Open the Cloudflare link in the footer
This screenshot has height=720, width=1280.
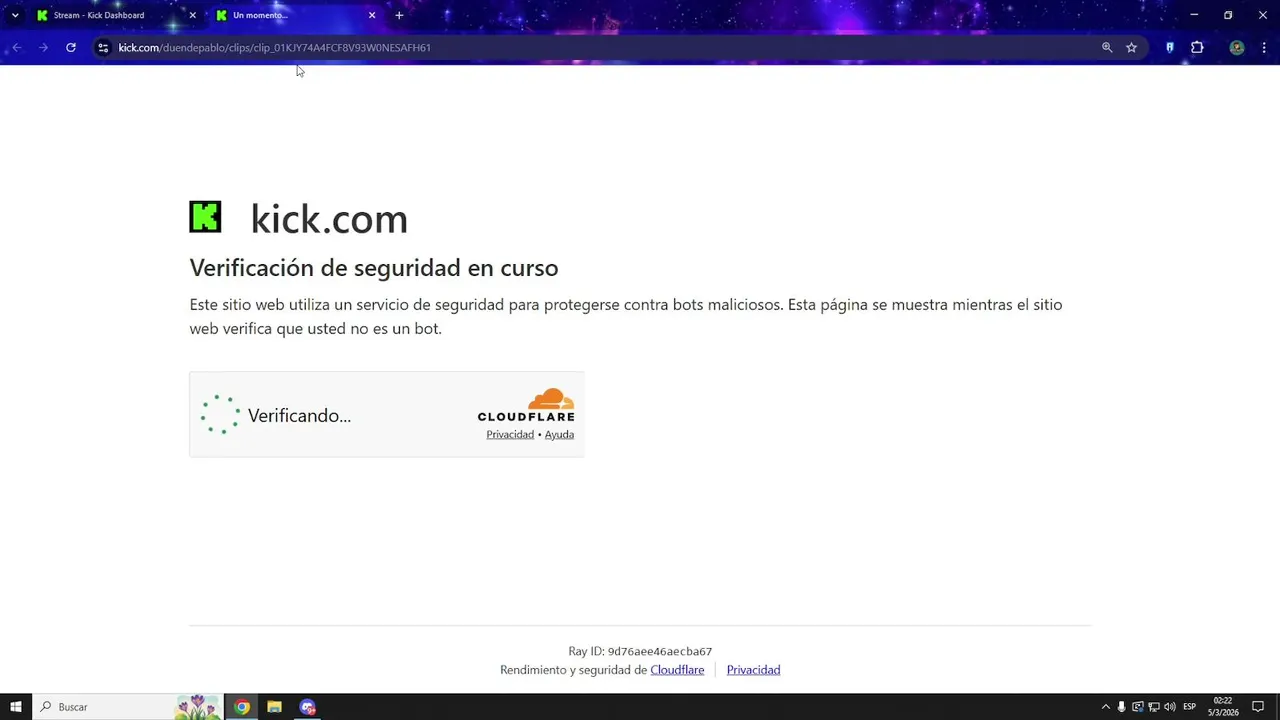(x=677, y=670)
